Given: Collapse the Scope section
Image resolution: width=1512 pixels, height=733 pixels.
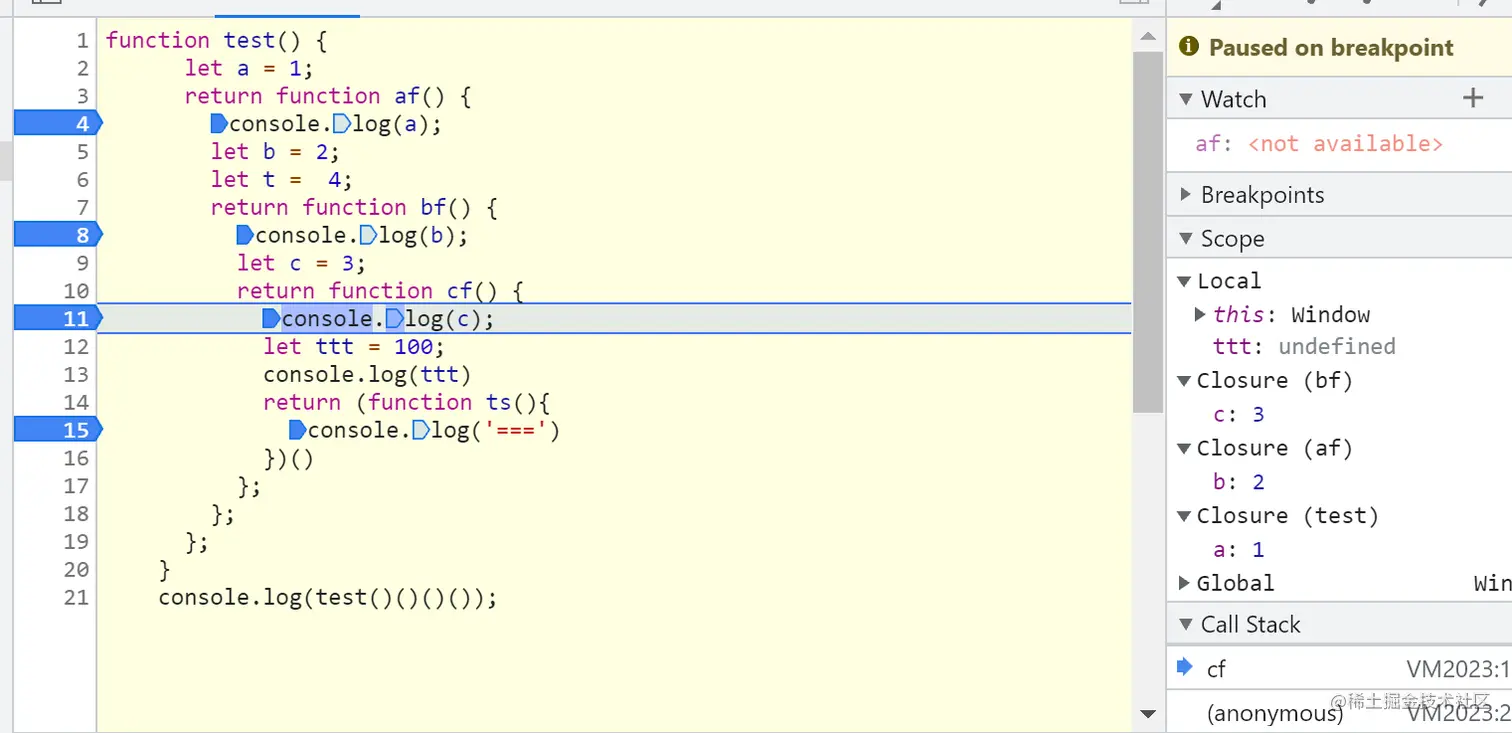Looking at the screenshot, I should pyautogui.click(x=1186, y=239).
